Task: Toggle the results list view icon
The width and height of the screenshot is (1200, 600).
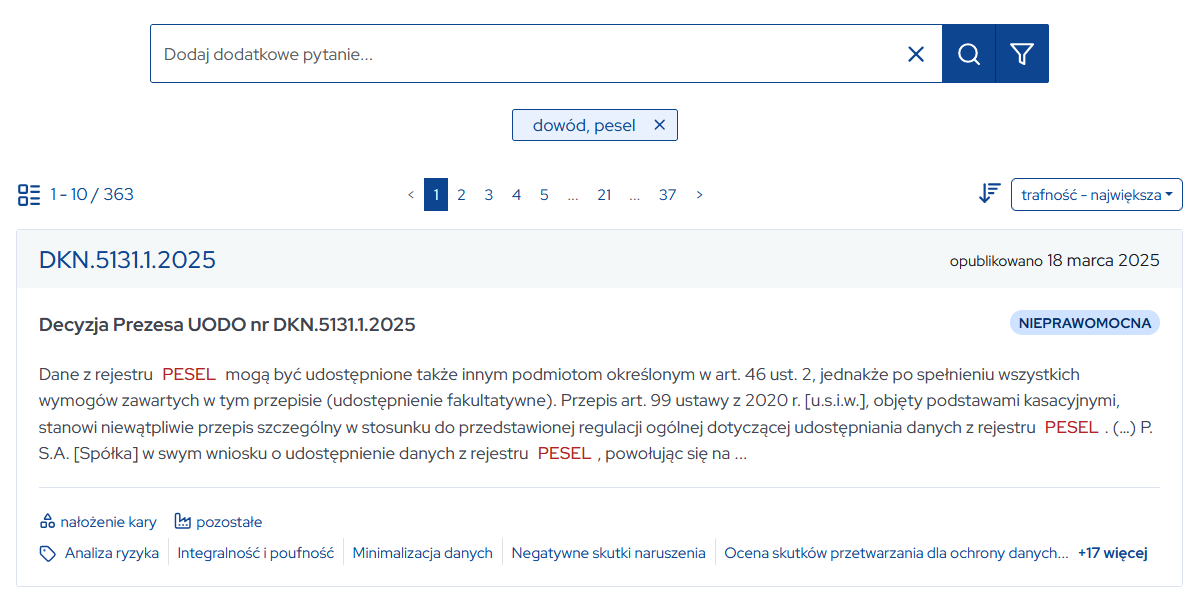Action: coord(29,194)
